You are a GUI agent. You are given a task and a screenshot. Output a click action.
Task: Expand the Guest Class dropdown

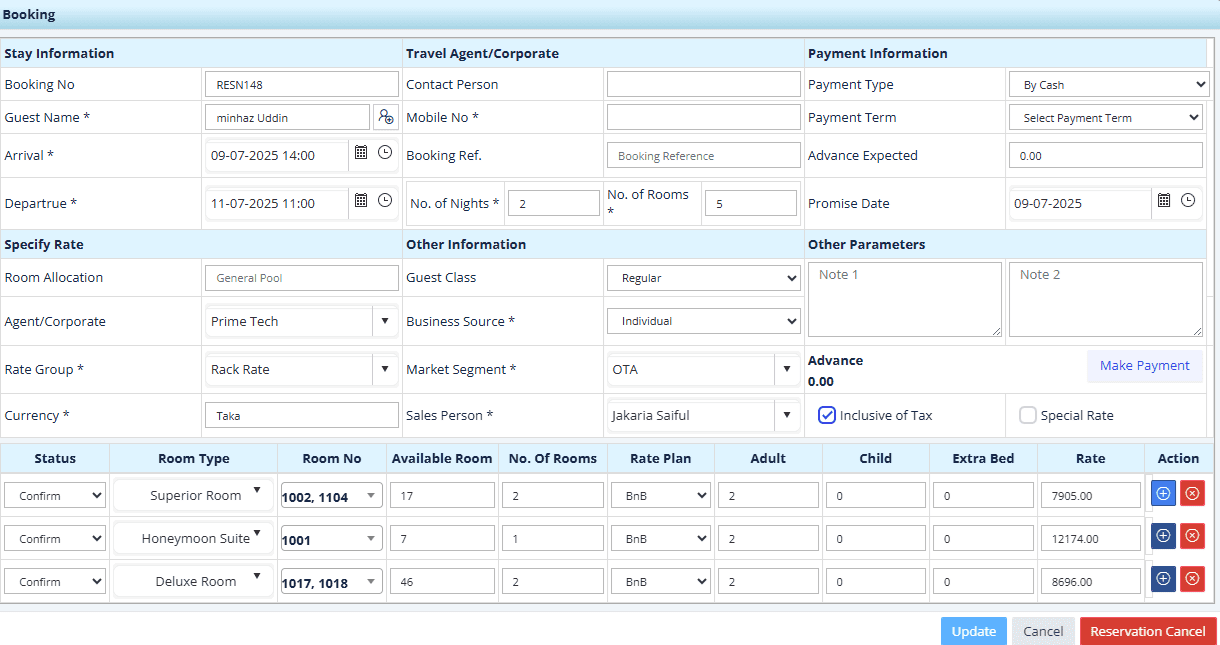coord(703,278)
